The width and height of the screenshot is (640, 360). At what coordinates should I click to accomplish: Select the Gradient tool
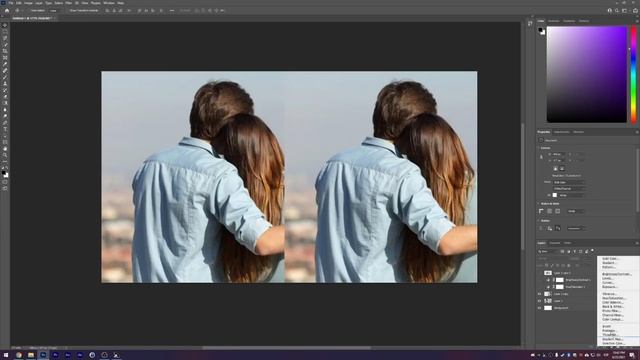(5, 103)
